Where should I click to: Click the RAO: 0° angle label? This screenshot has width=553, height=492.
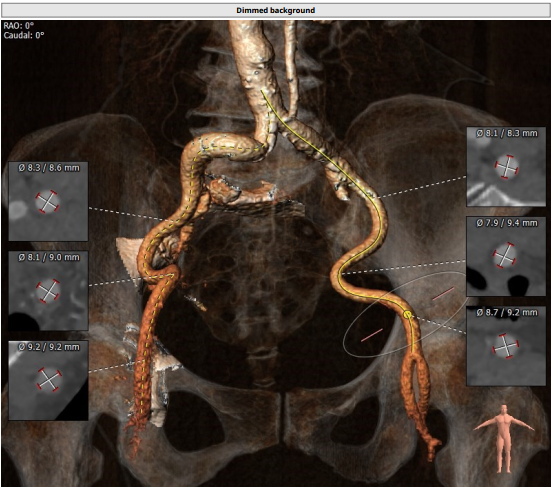[x=19, y=25]
